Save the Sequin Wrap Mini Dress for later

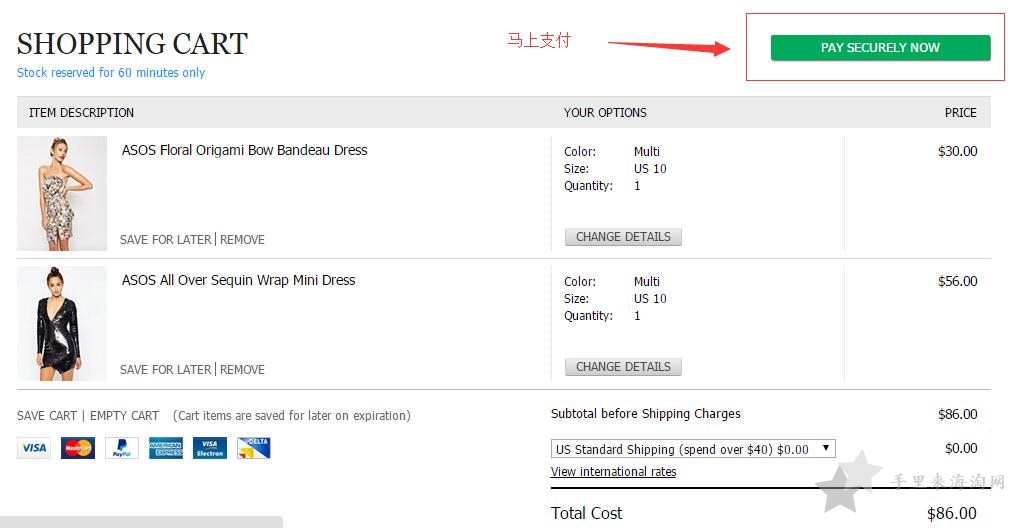pyautogui.click(x=166, y=370)
